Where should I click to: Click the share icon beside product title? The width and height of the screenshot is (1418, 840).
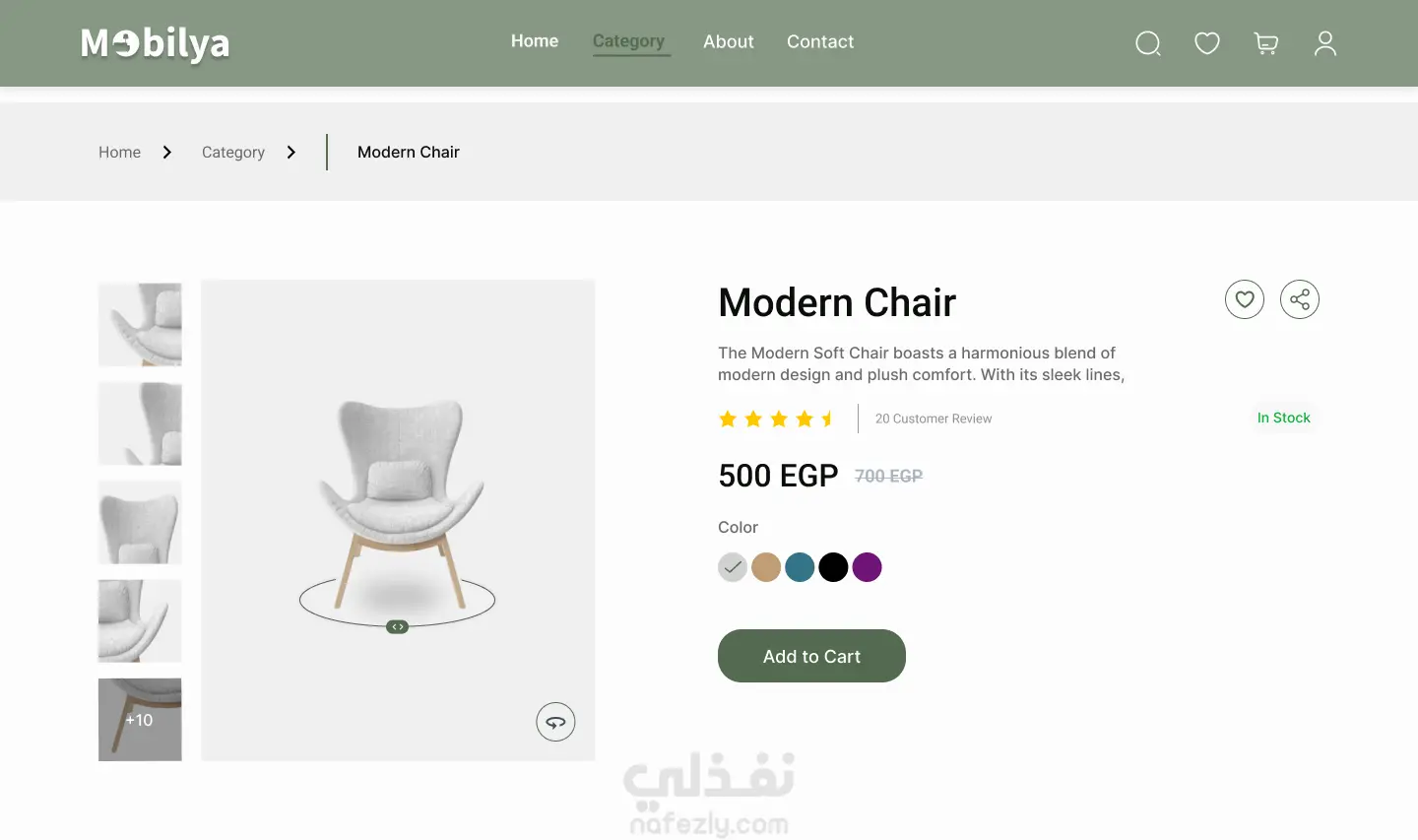pos(1300,299)
